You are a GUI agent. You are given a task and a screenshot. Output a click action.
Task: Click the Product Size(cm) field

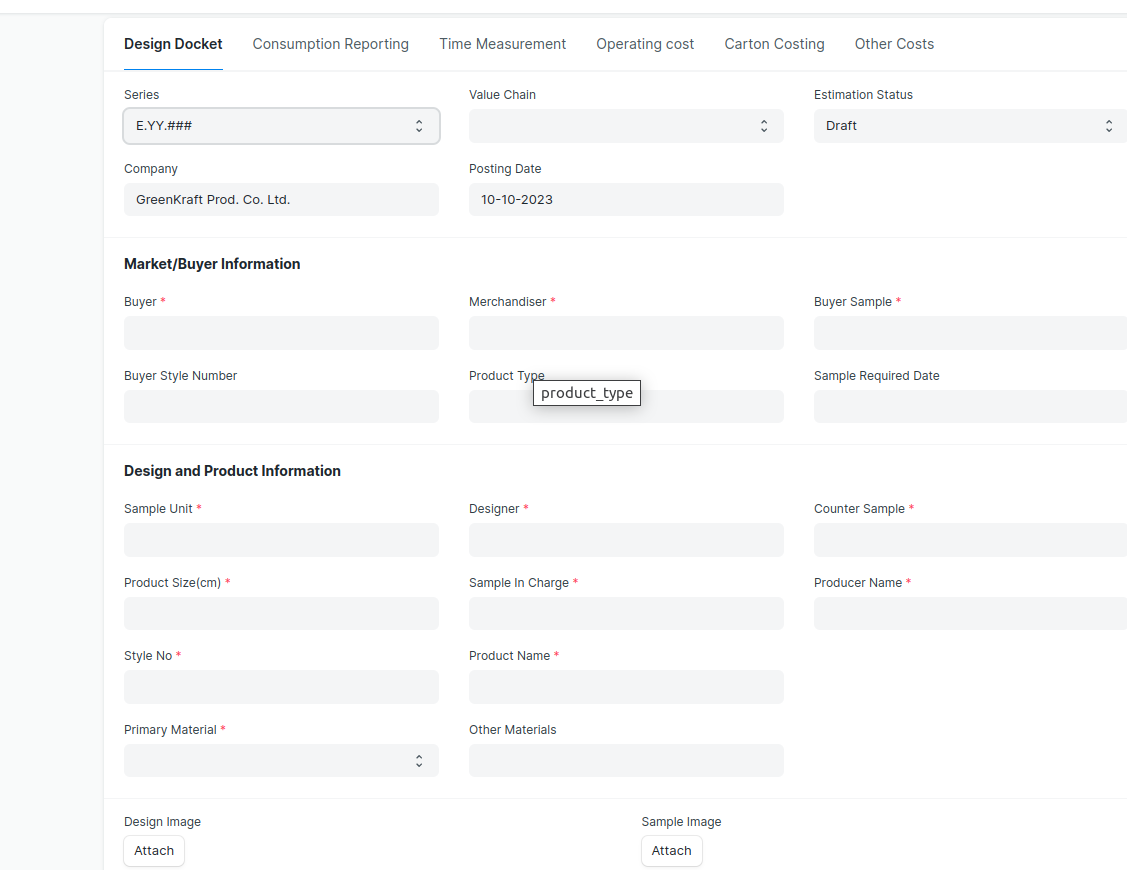[281, 614]
